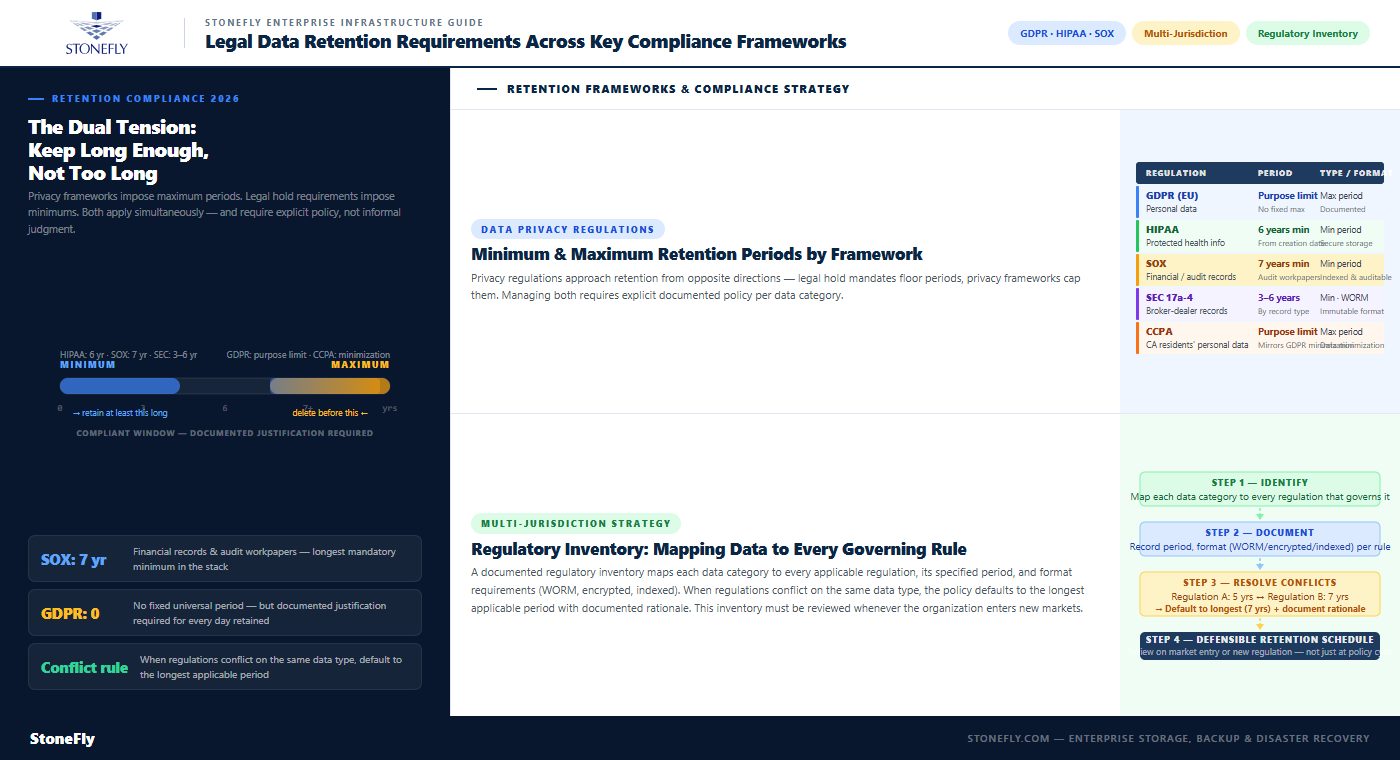Click 'StoneFly Enterprise Infrastructure Guide' subtitle
The height and width of the screenshot is (760, 1400).
344,22
